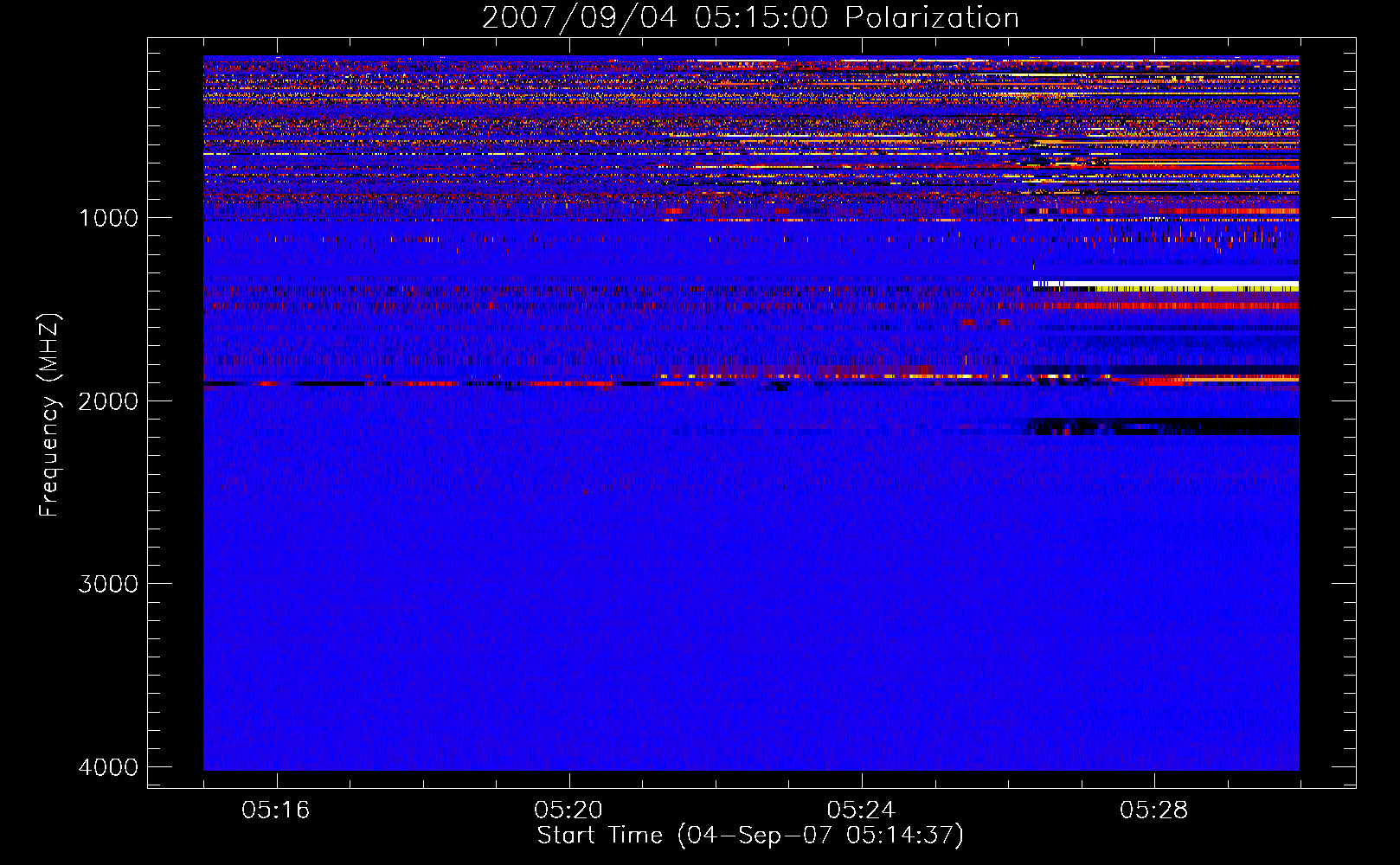Click the 05:24 time tick label
This screenshot has width=1400, height=865.
(861, 811)
